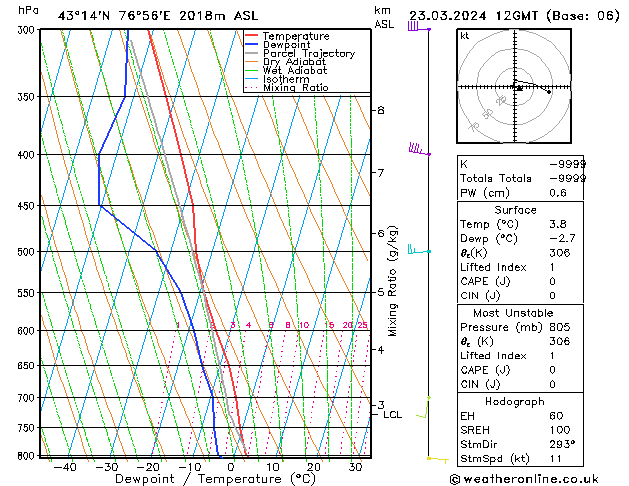Click the blue Dewpoint legend line swatch
629x486 pixels.
point(251,44)
